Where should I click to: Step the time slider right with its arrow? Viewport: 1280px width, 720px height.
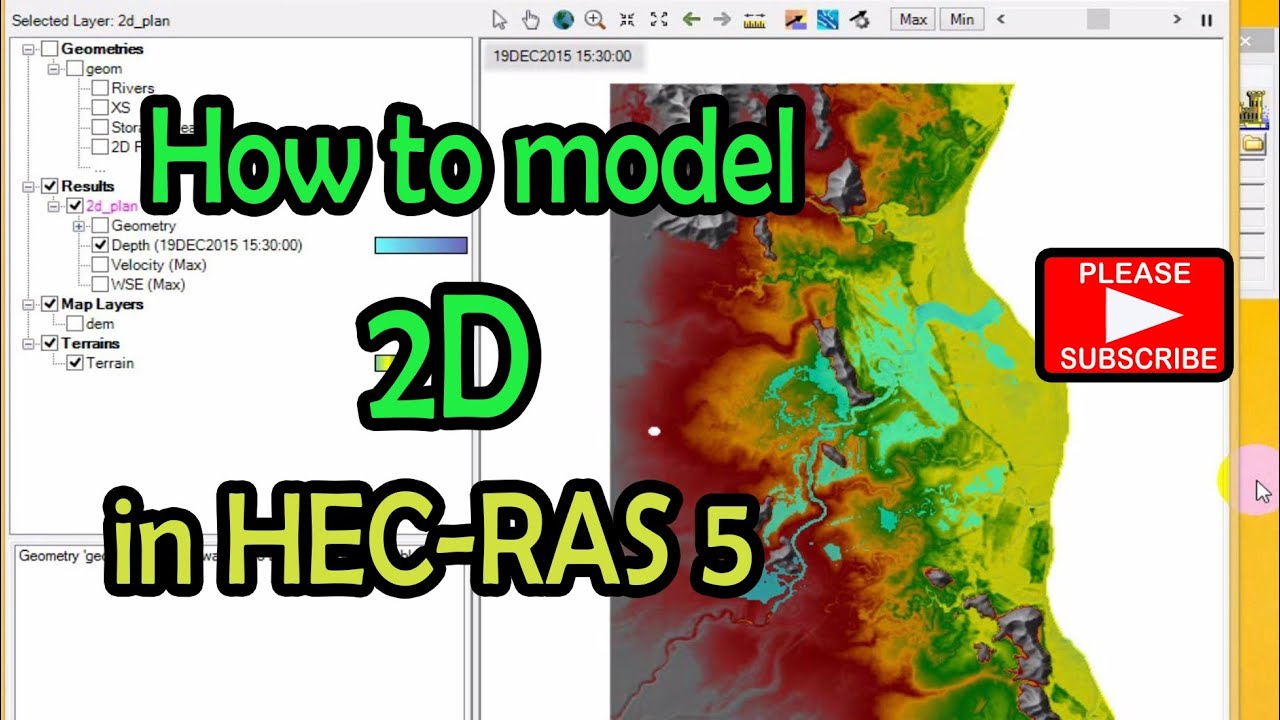tap(1177, 19)
